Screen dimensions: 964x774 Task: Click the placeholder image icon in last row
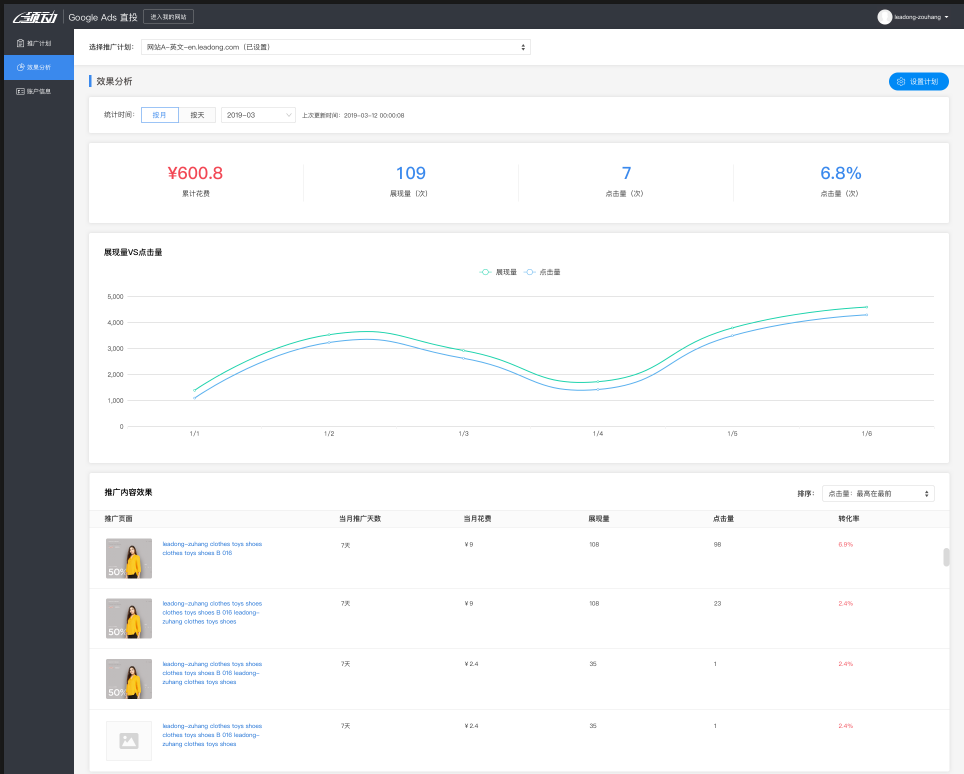(128, 741)
